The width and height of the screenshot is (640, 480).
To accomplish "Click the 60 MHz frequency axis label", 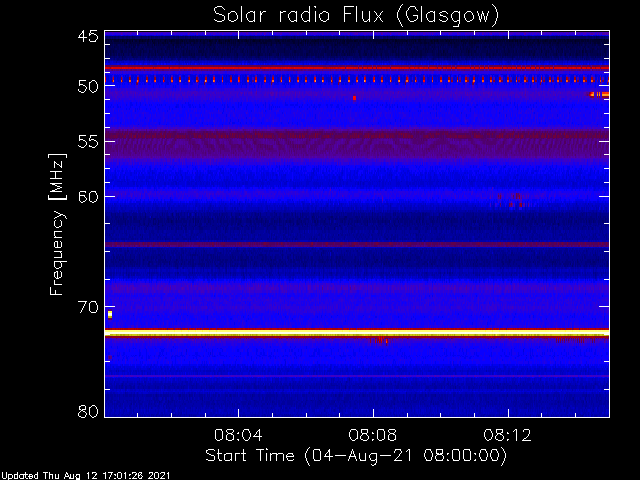I will point(88,196).
